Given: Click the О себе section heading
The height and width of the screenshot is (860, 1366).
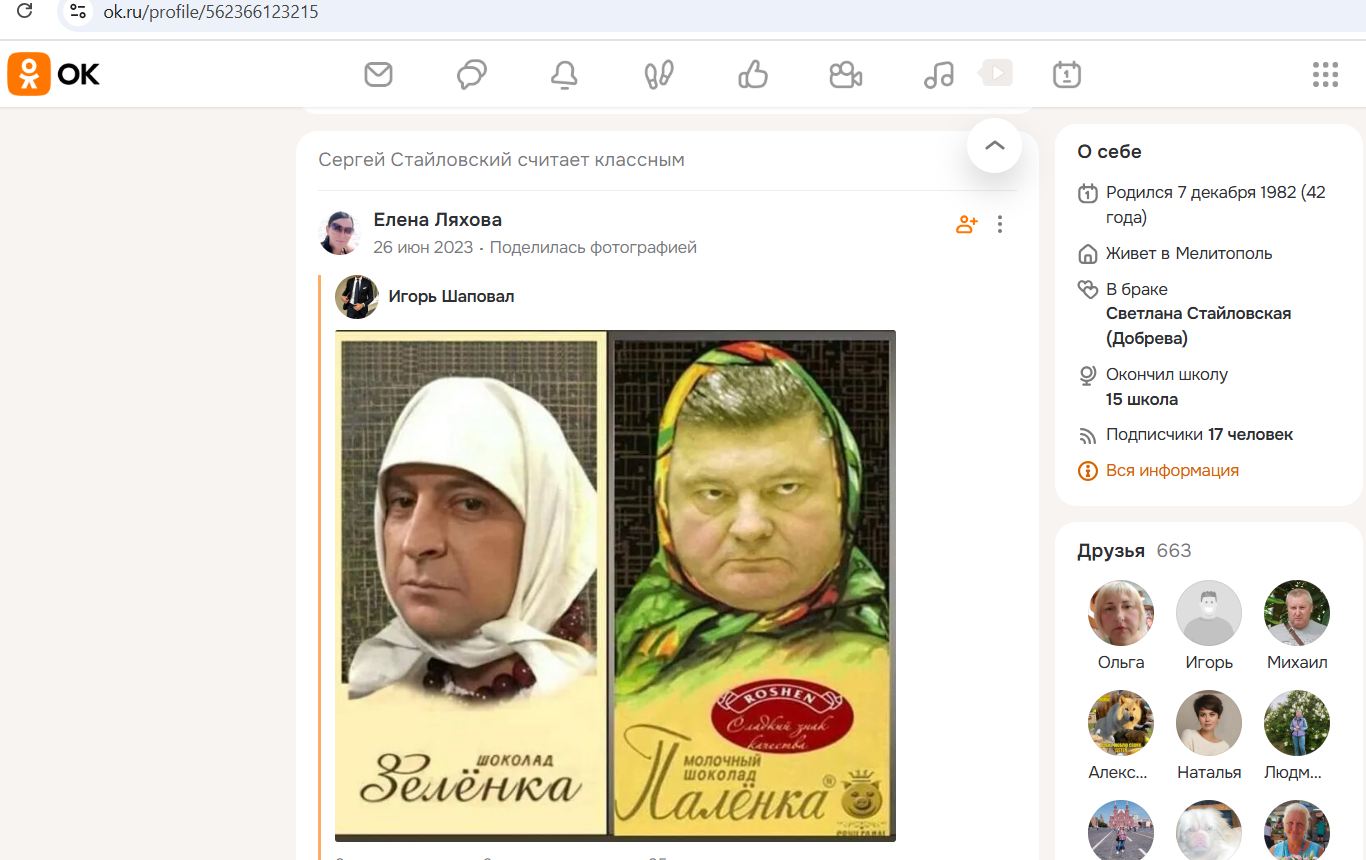Looking at the screenshot, I should pos(1109,152).
